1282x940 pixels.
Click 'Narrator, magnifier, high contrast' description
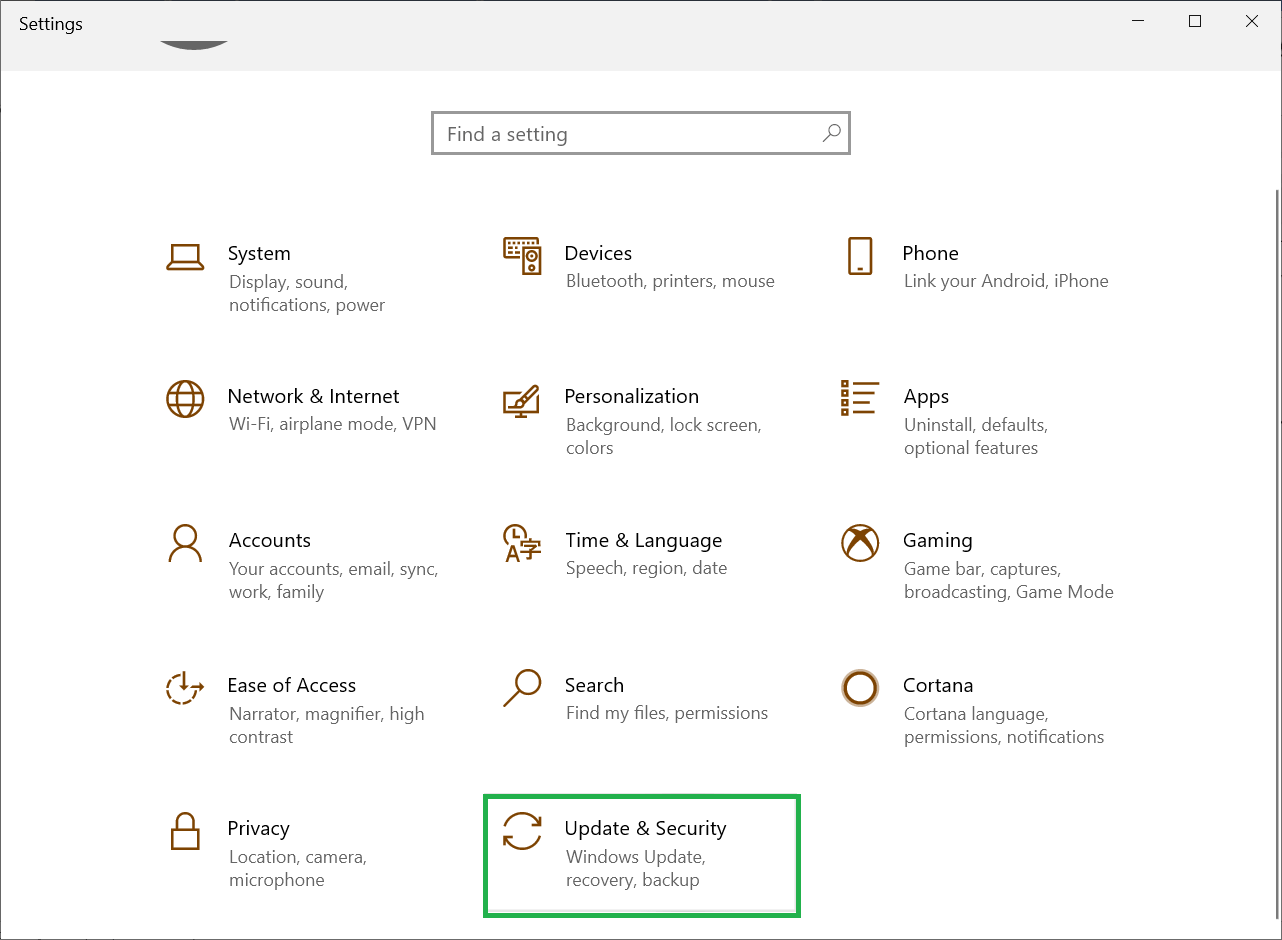[327, 726]
